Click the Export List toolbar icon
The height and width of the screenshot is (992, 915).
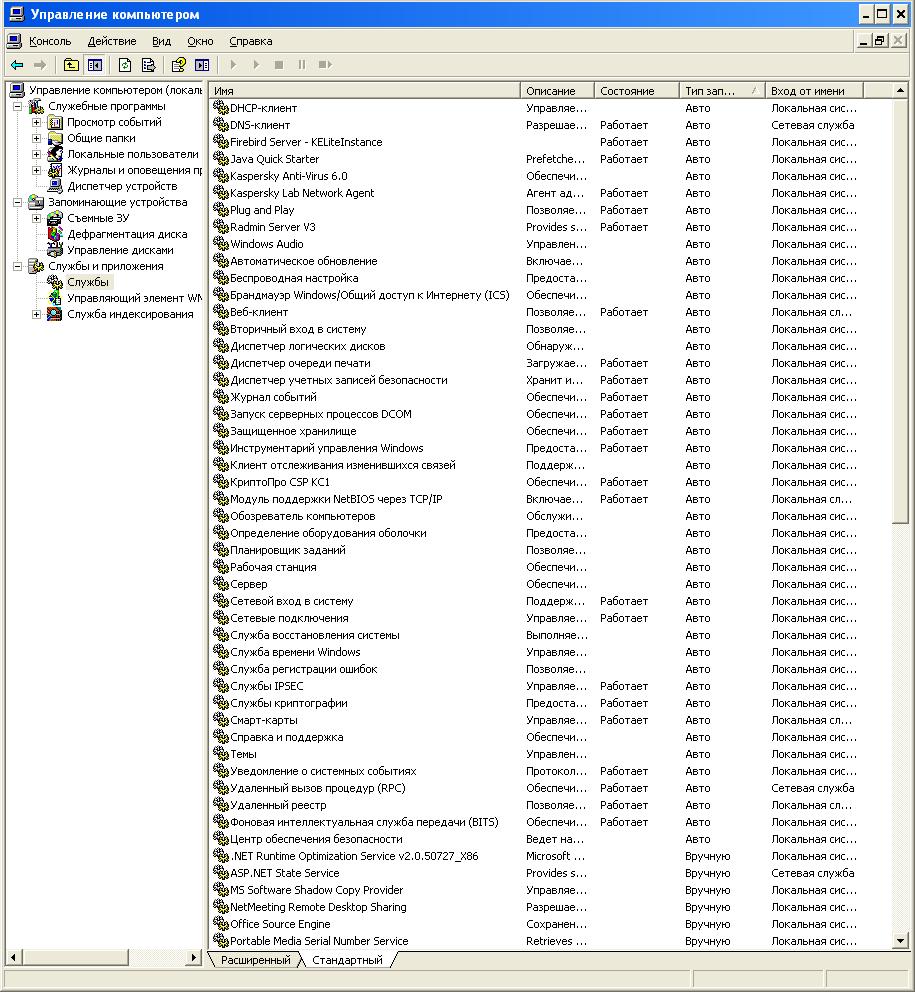point(149,65)
